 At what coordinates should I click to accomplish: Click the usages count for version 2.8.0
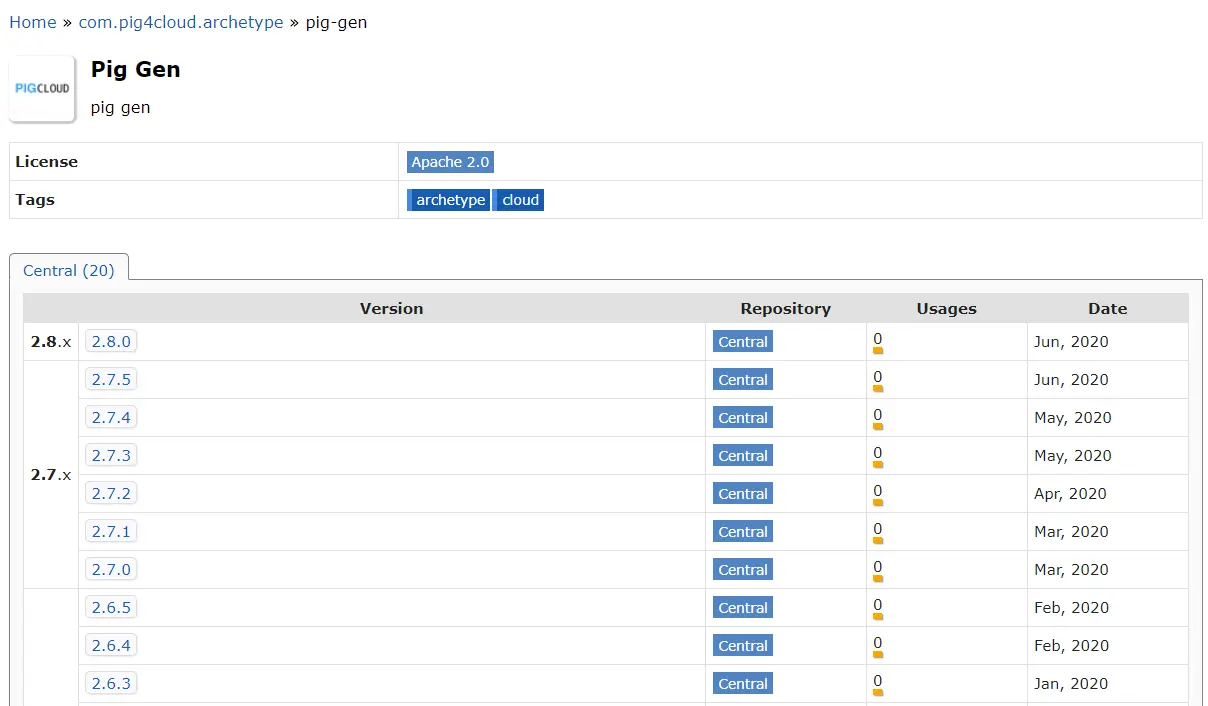click(x=877, y=340)
